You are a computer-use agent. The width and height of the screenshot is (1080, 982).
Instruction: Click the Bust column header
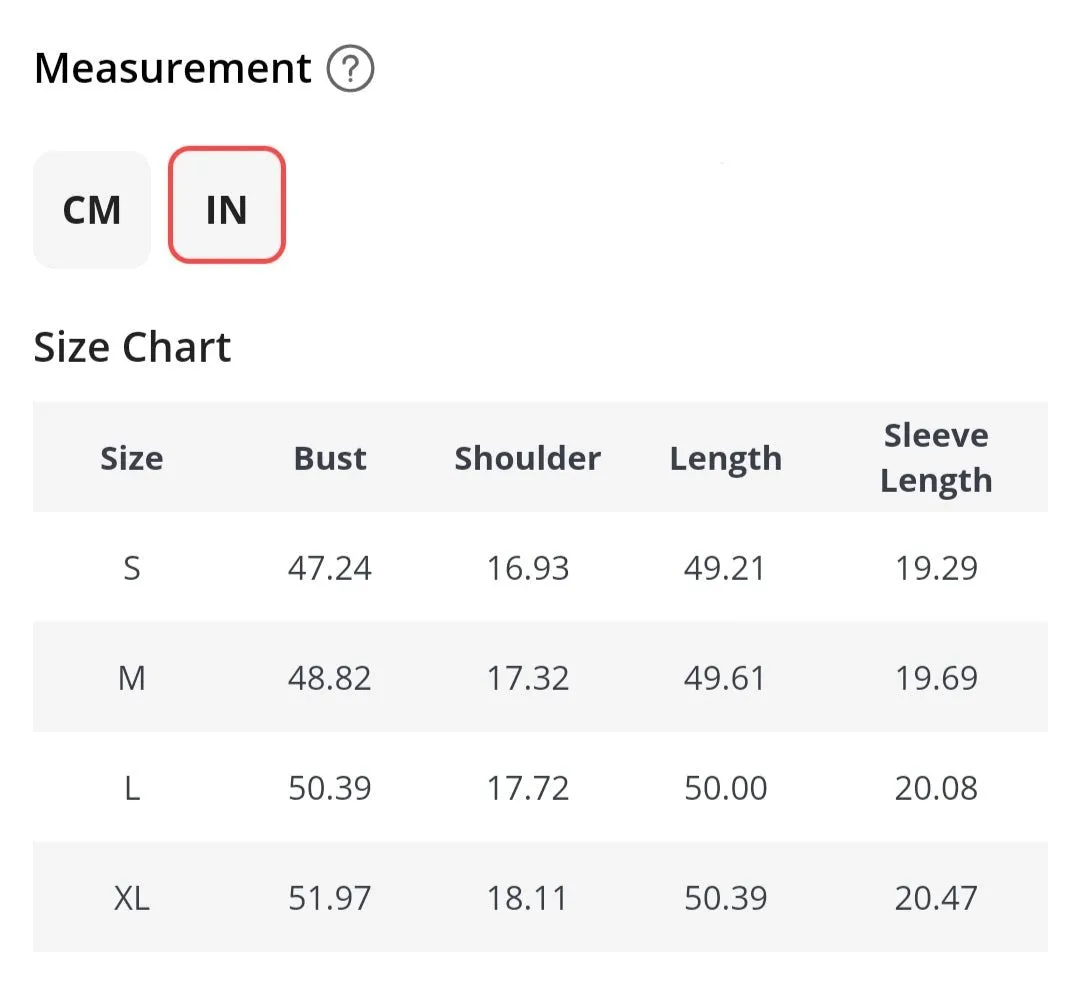pos(330,458)
